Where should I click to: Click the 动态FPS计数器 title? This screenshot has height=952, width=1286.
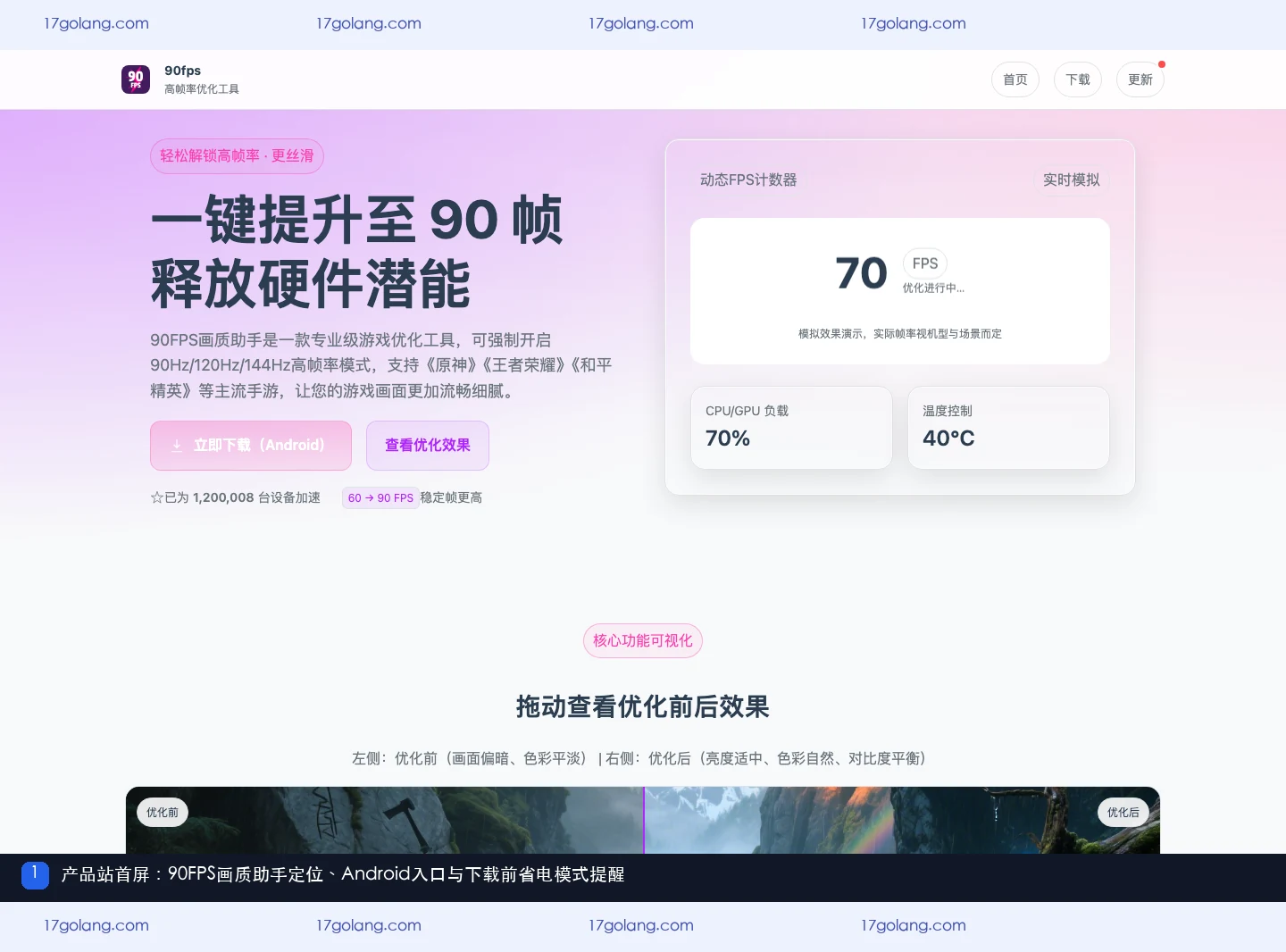click(748, 180)
